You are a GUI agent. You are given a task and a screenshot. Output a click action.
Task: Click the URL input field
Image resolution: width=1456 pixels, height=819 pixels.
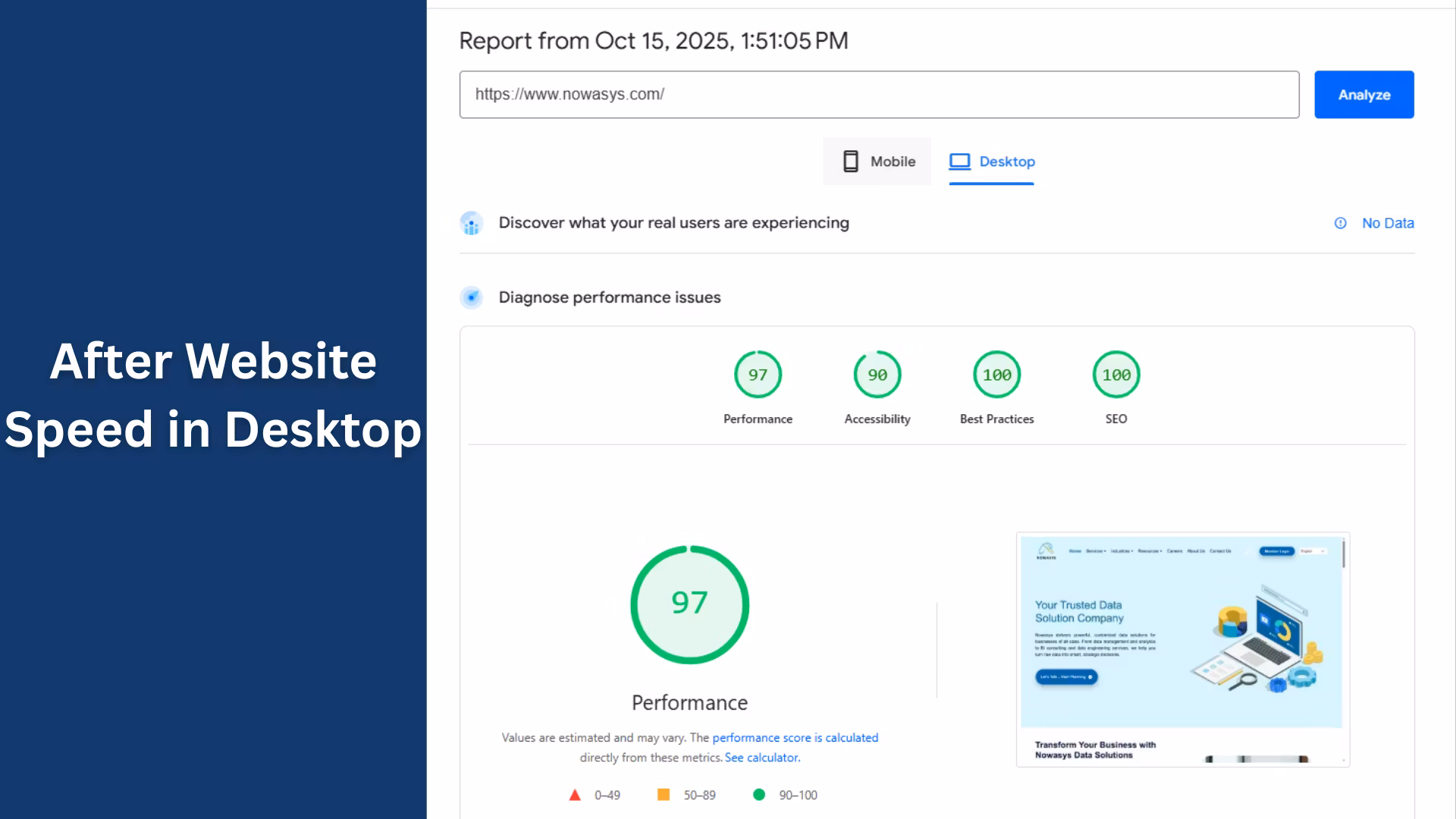point(878,95)
